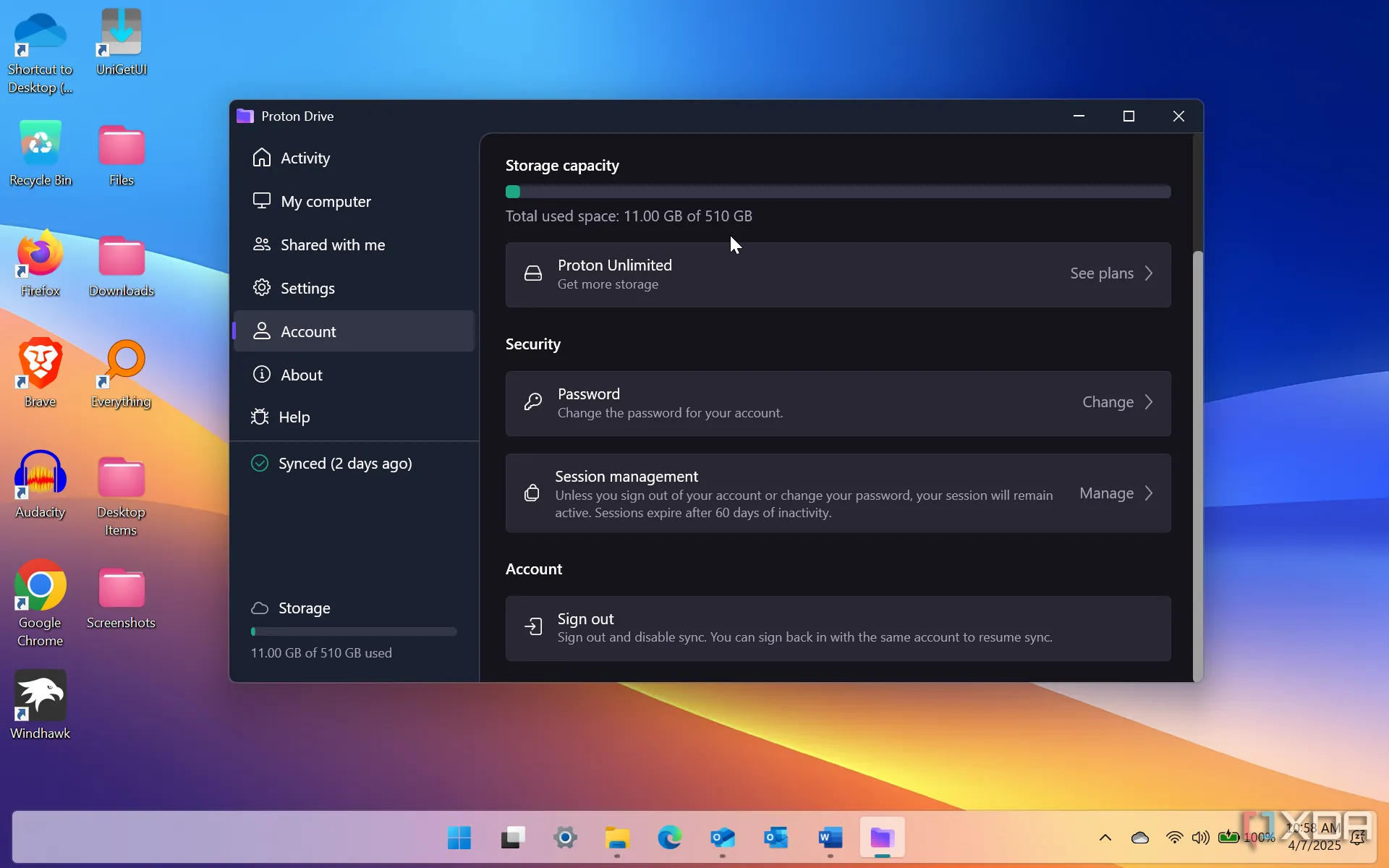Click Manage for Session management
The image size is (1389, 868).
[x=1106, y=493]
